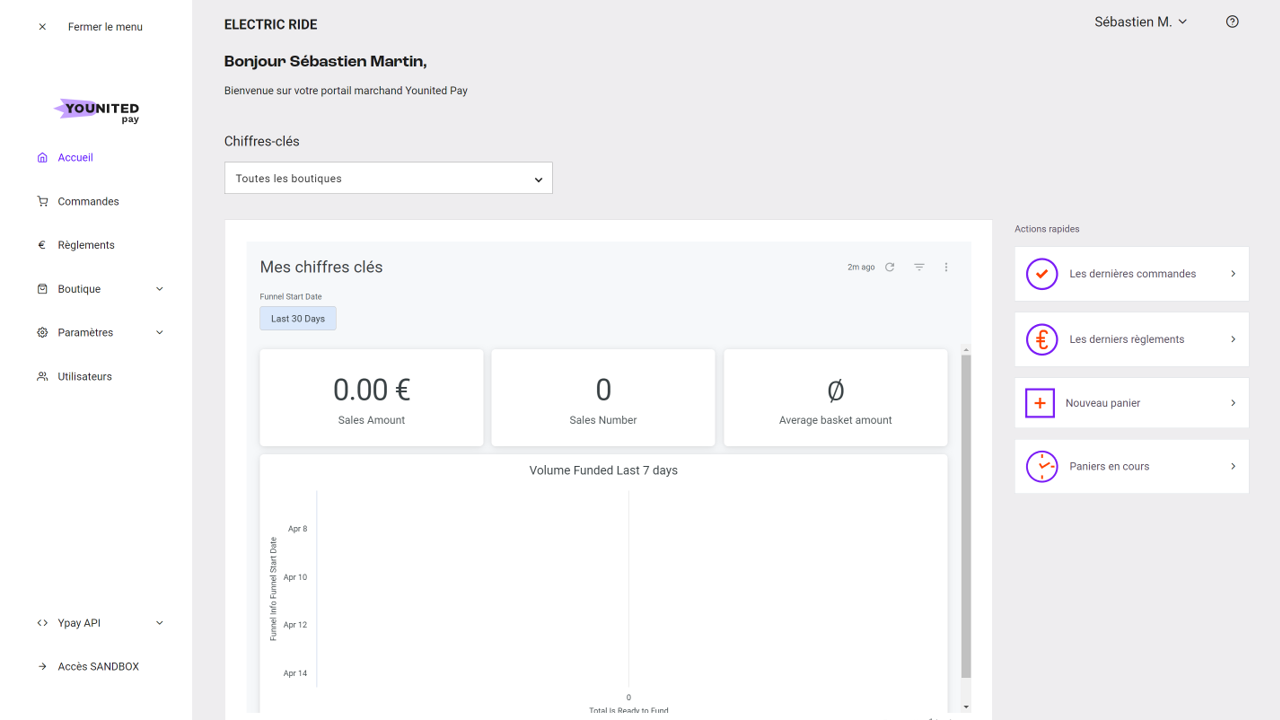Open Commandes menu item
Screen dimensions: 1280x720
[x=88, y=201]
